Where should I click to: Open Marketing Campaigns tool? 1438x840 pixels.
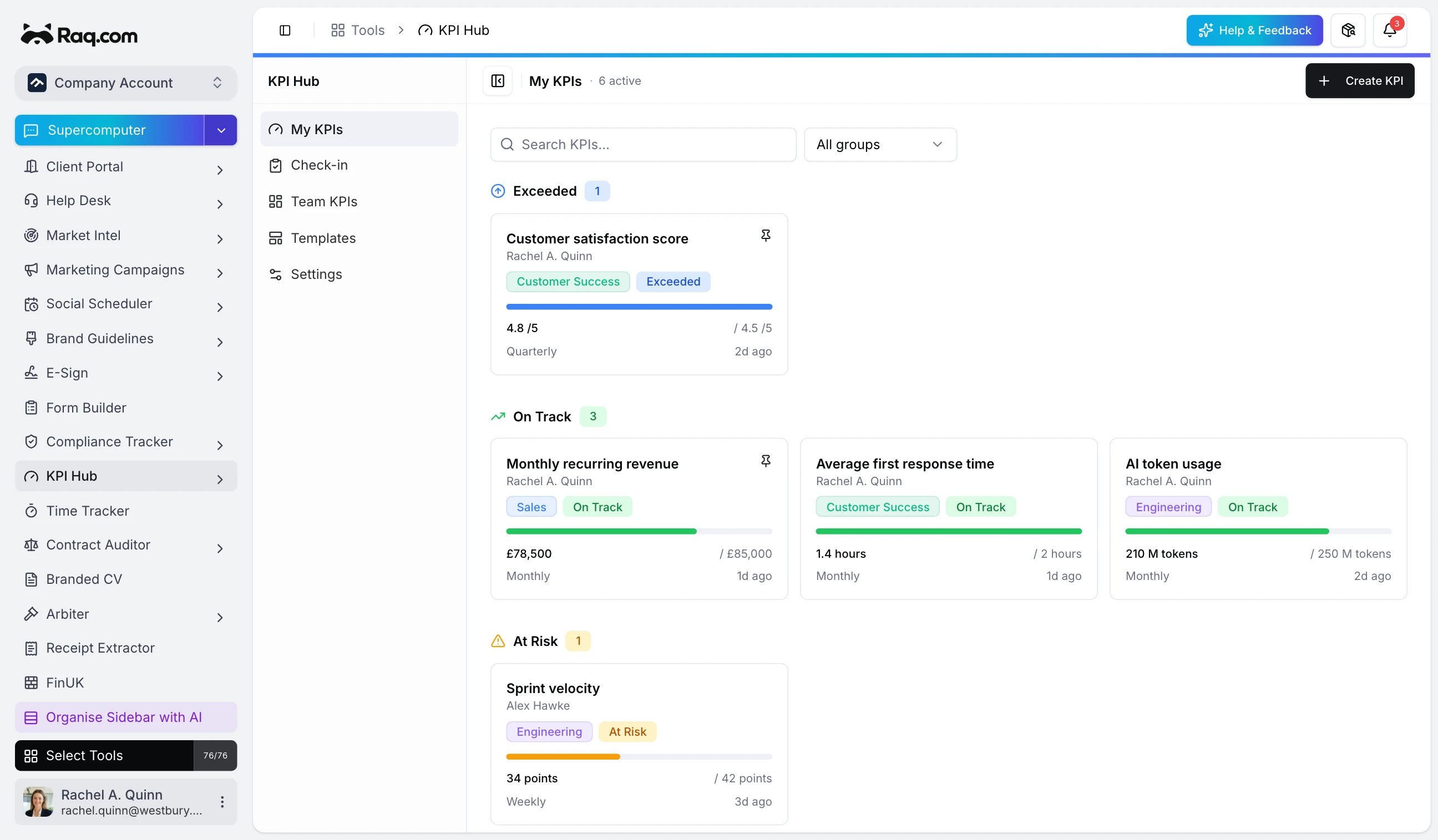[x=126, y=269]
